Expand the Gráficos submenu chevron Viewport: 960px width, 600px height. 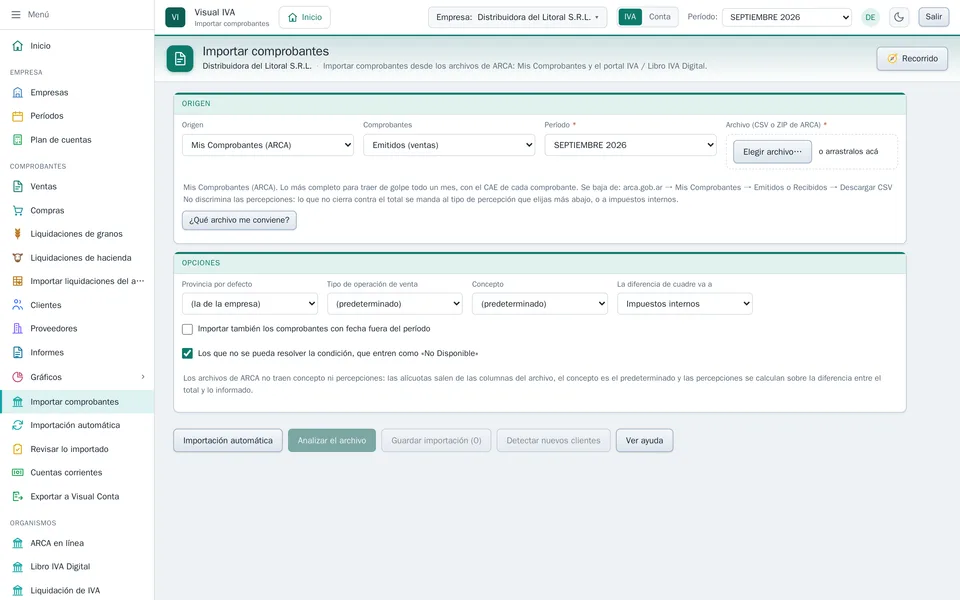click(143, 377)
